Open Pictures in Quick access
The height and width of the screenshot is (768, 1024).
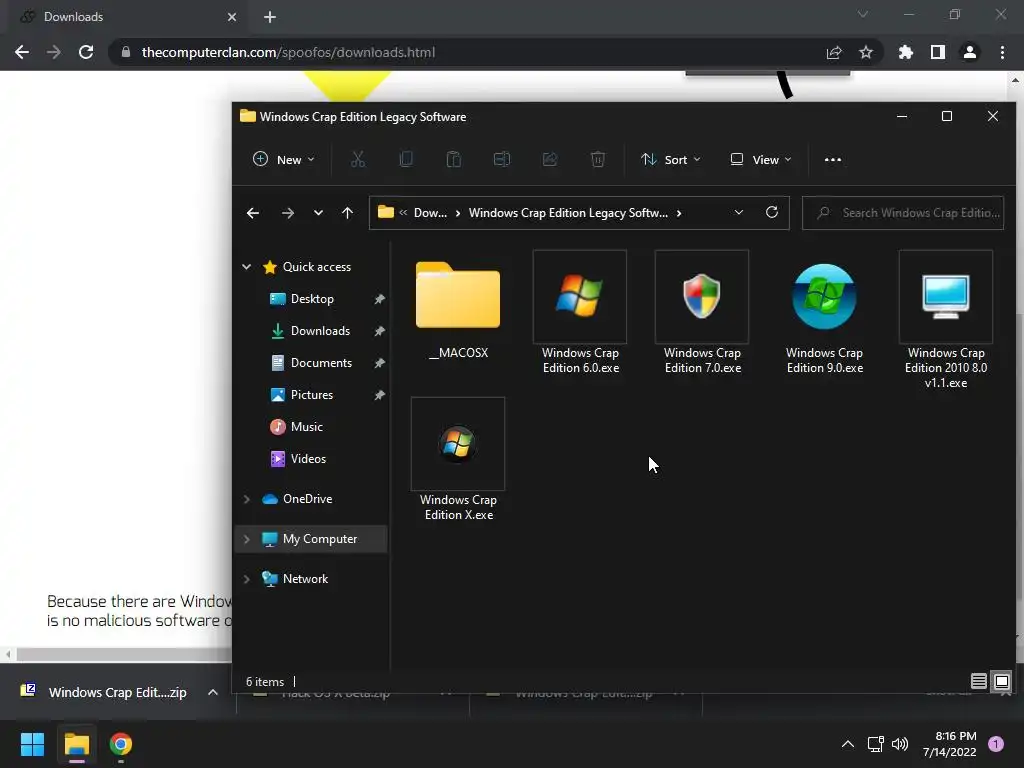(x=312, y=394)
